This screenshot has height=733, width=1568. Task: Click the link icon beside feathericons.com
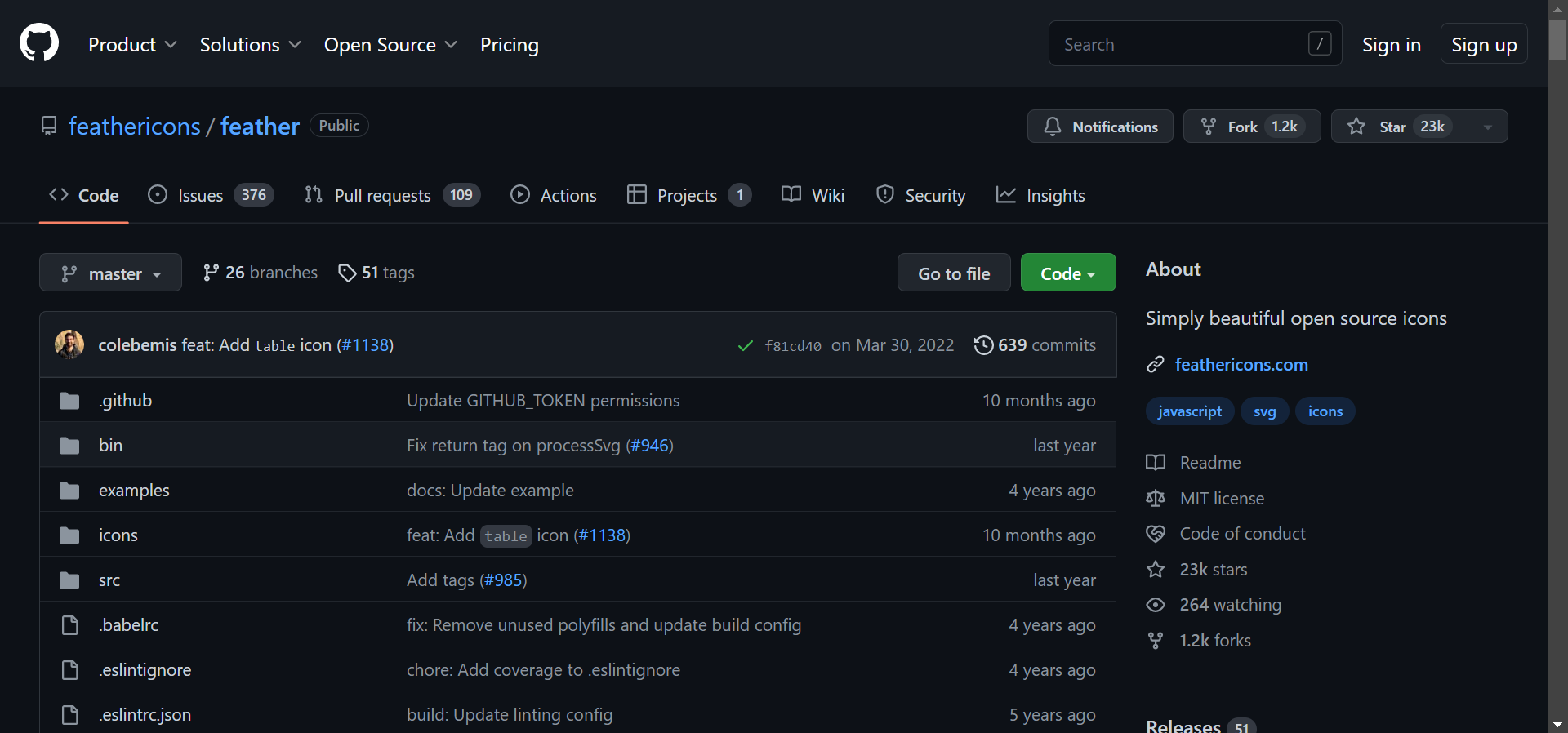point(1155,365)
